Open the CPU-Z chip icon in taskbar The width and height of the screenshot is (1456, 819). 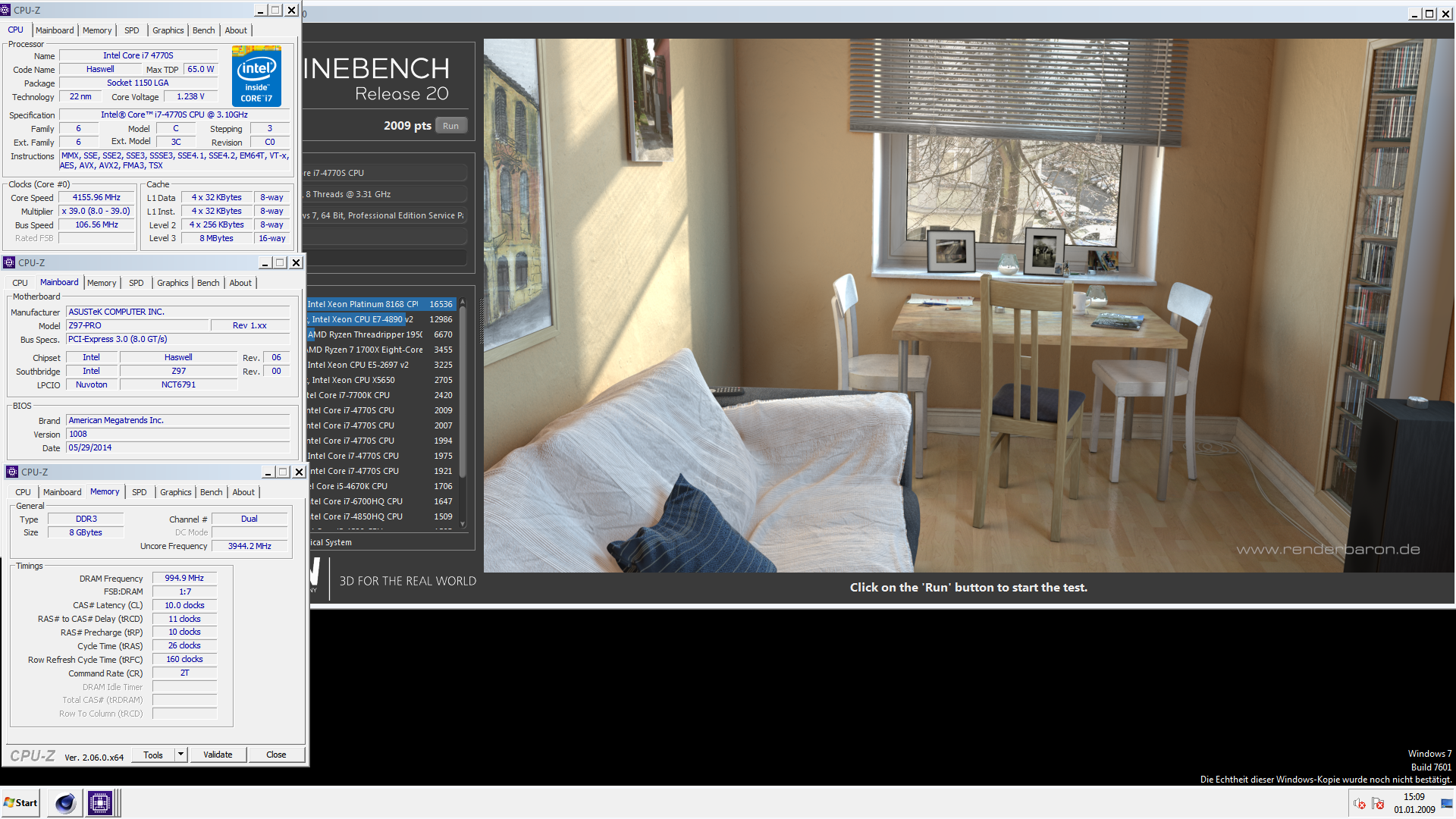tap(99, 802)
